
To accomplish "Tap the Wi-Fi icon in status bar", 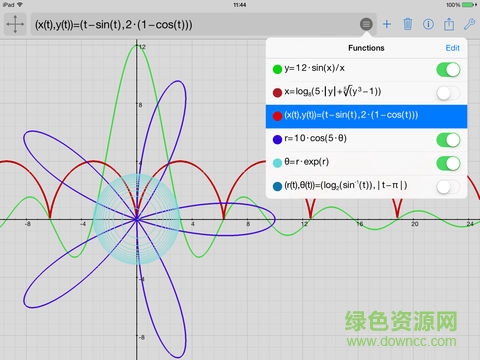I will click(x=20, y=5).
